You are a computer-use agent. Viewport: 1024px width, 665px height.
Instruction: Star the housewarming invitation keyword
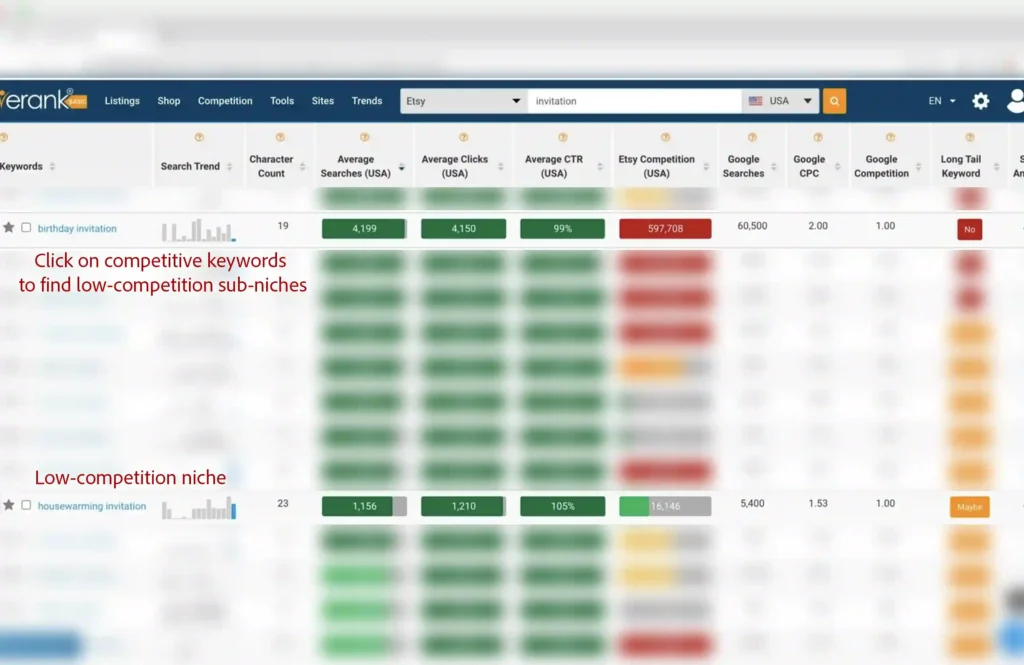(x=9, y=506)
